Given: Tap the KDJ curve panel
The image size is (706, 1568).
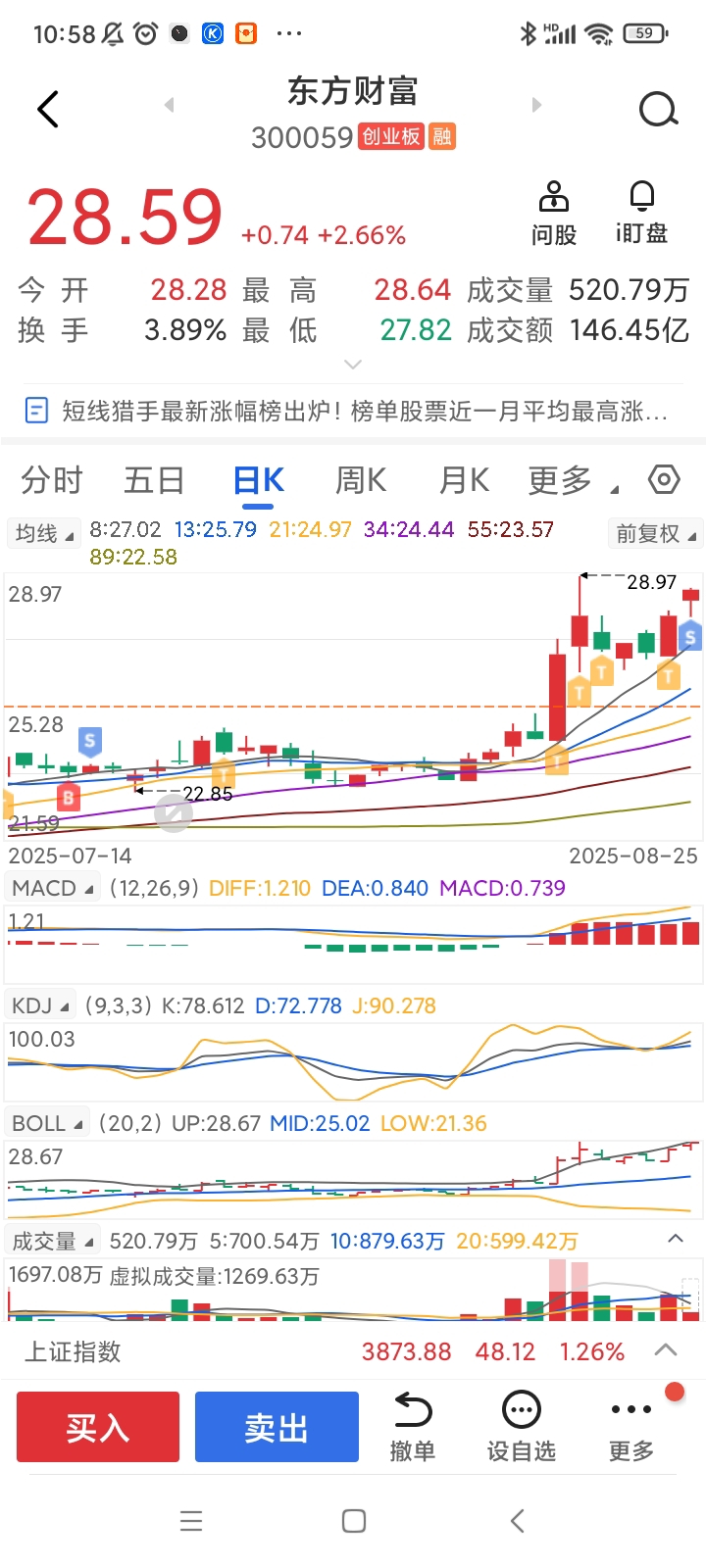Looking at the screenshot, I should tap(353, 1061).
